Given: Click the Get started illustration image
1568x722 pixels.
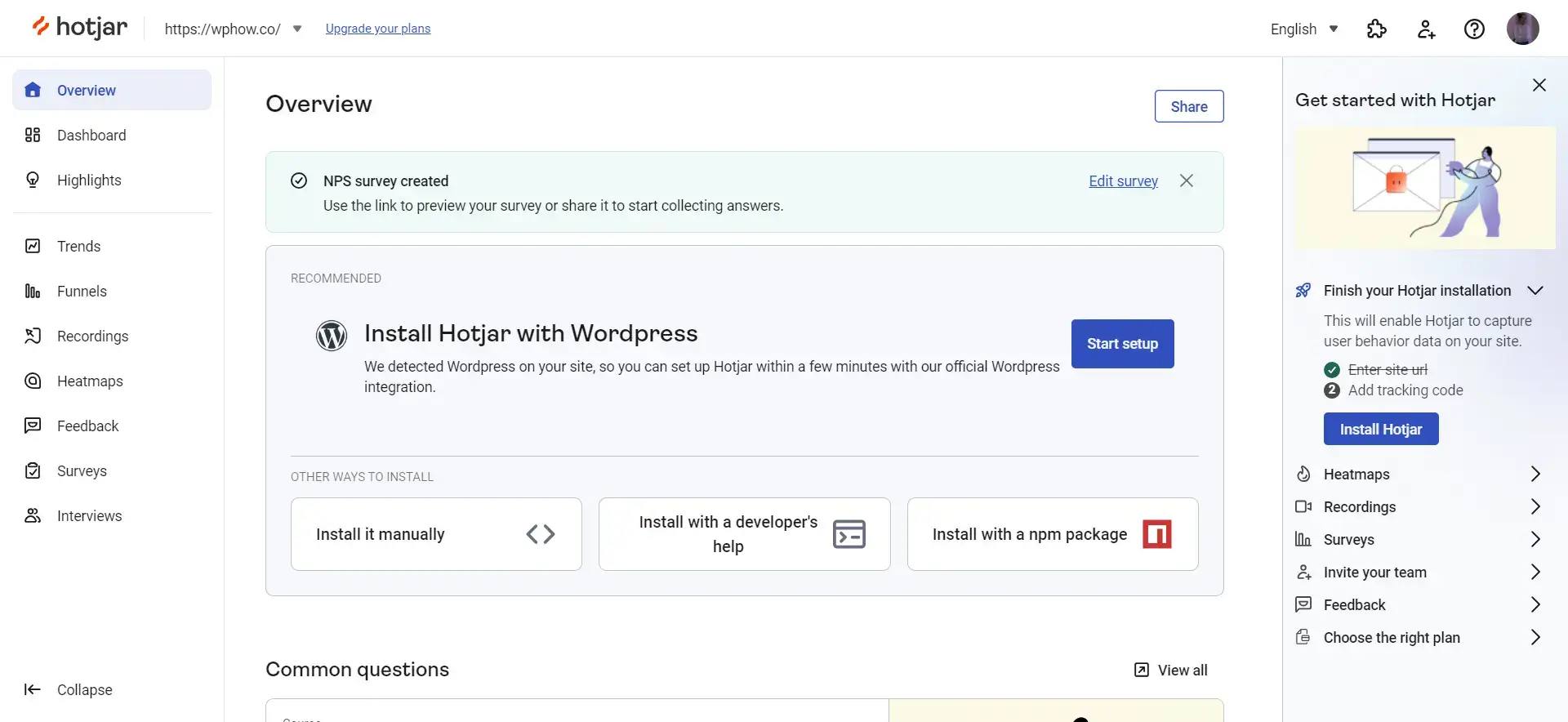Looking at the screenshot, I should [x=1425, y=188].
